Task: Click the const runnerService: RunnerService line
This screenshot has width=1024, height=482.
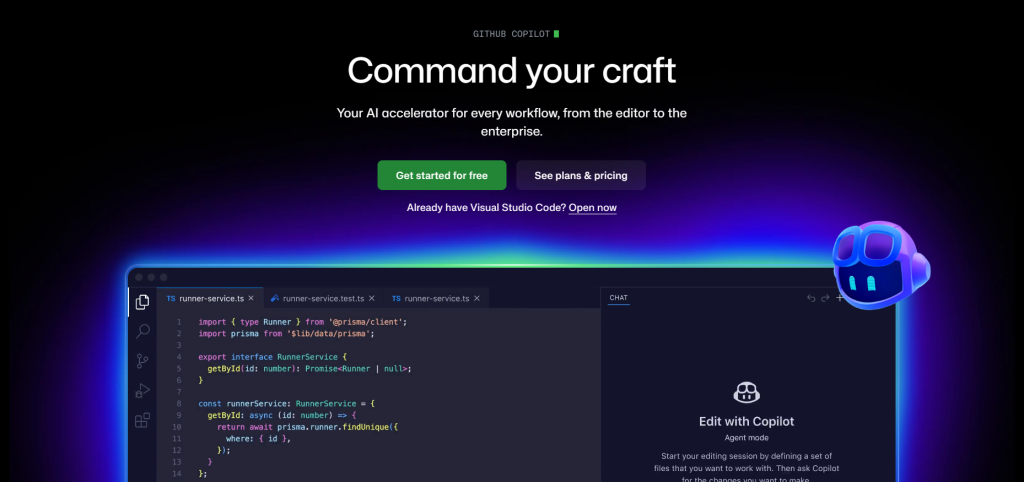Action: [286, 404]
